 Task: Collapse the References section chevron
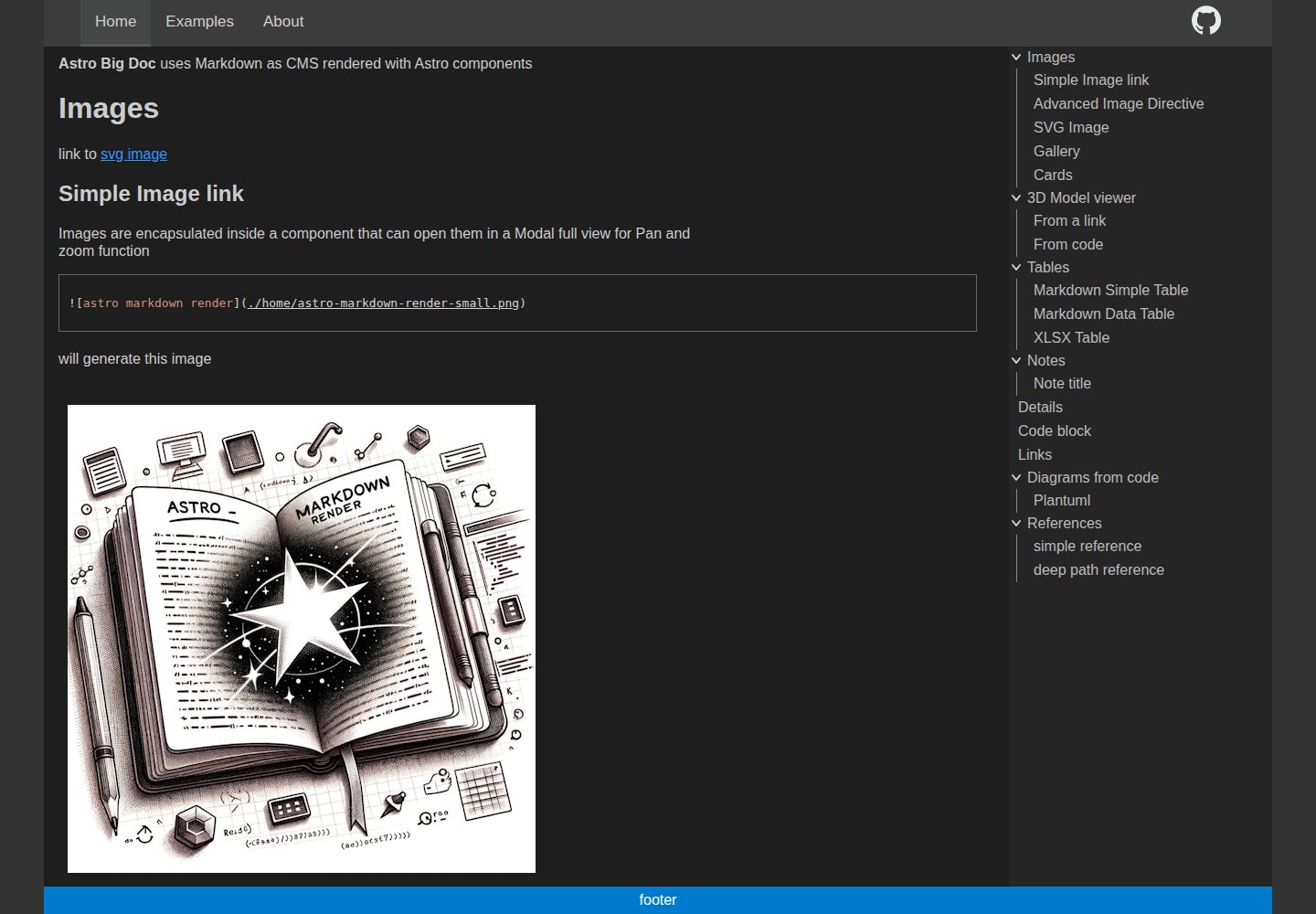(1016, 524)
